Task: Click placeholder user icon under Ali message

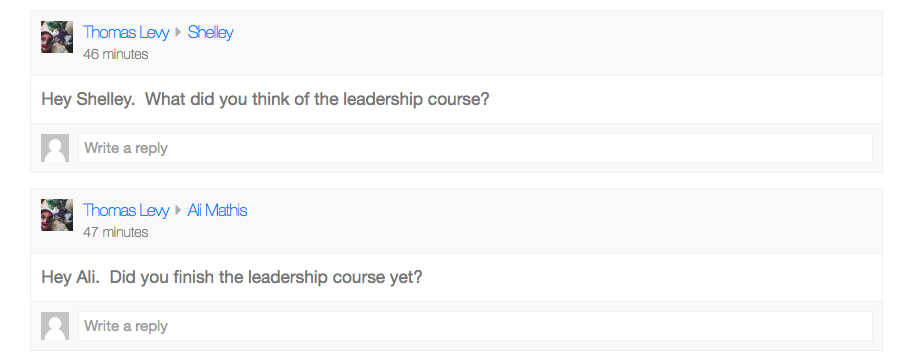Action: pyautogui.click(x=55, y=326)
